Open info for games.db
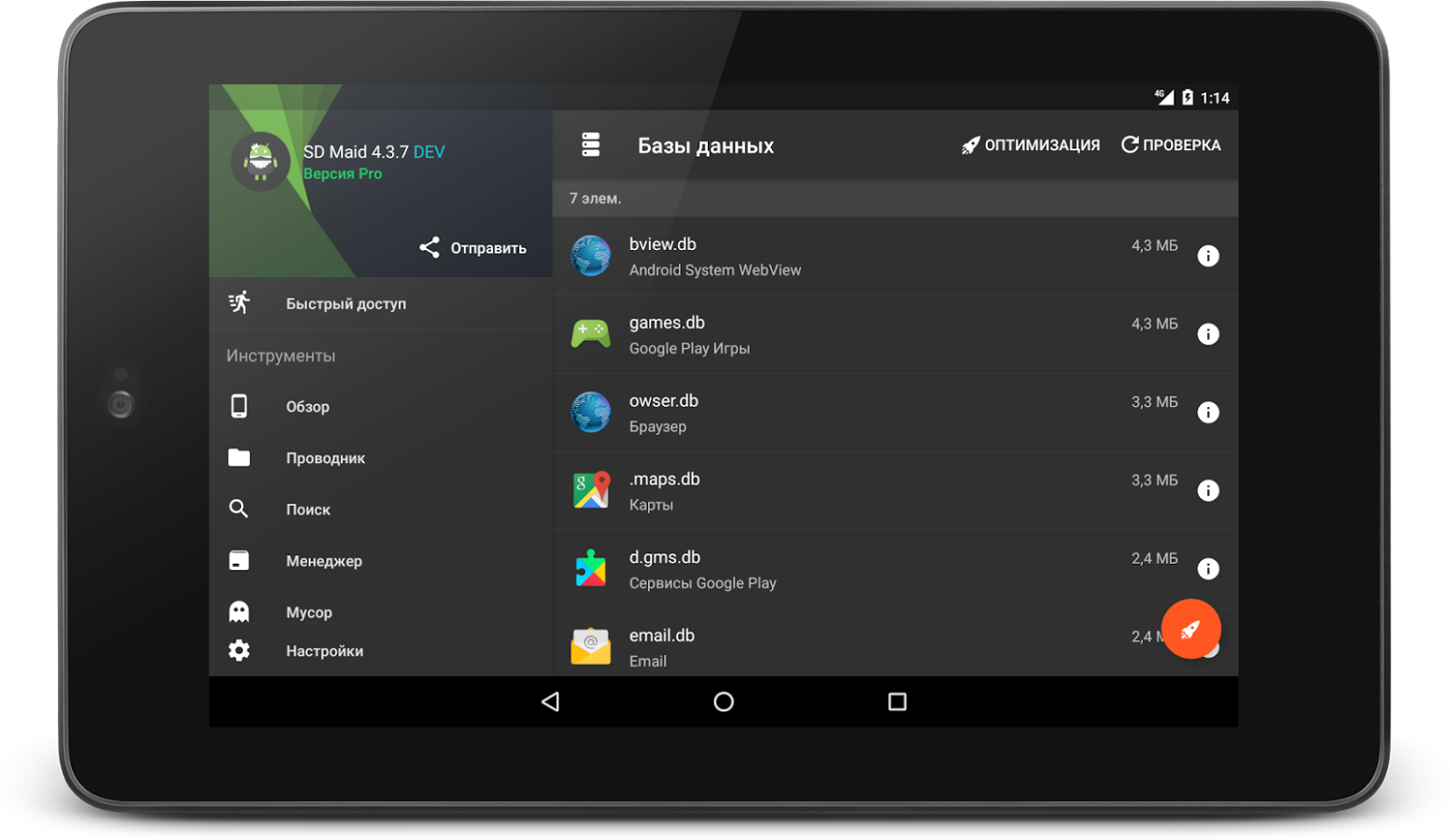The height and width of the screenshot is (840, 1450). (1208, 334)
